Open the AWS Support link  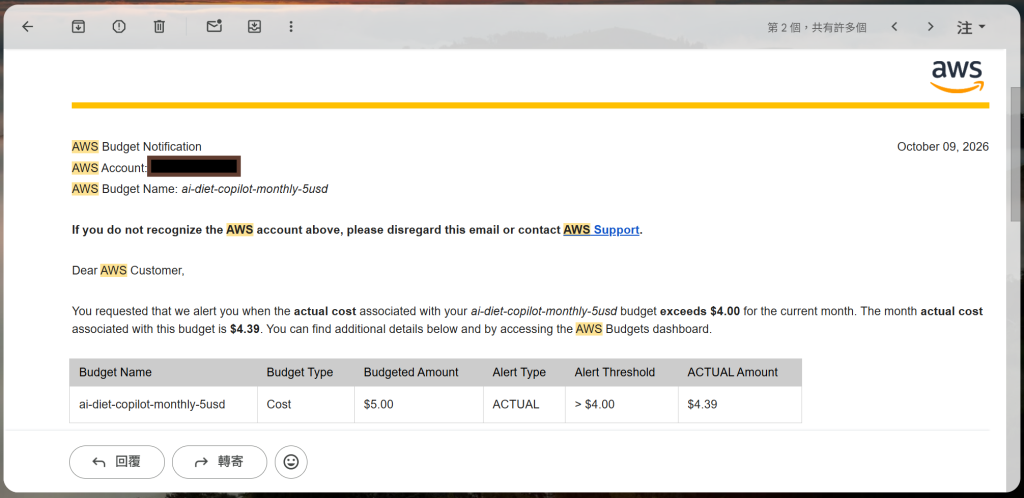[601, 230]
